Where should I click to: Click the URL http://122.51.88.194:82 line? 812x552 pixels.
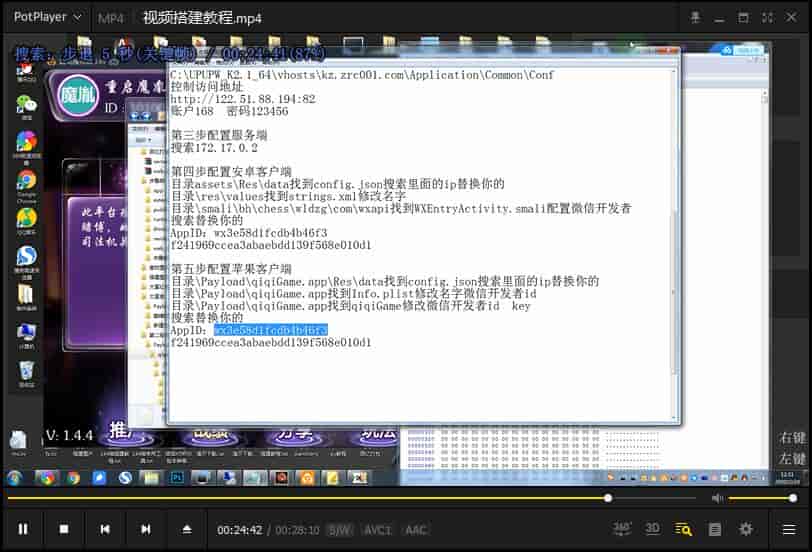click(243, 99)
